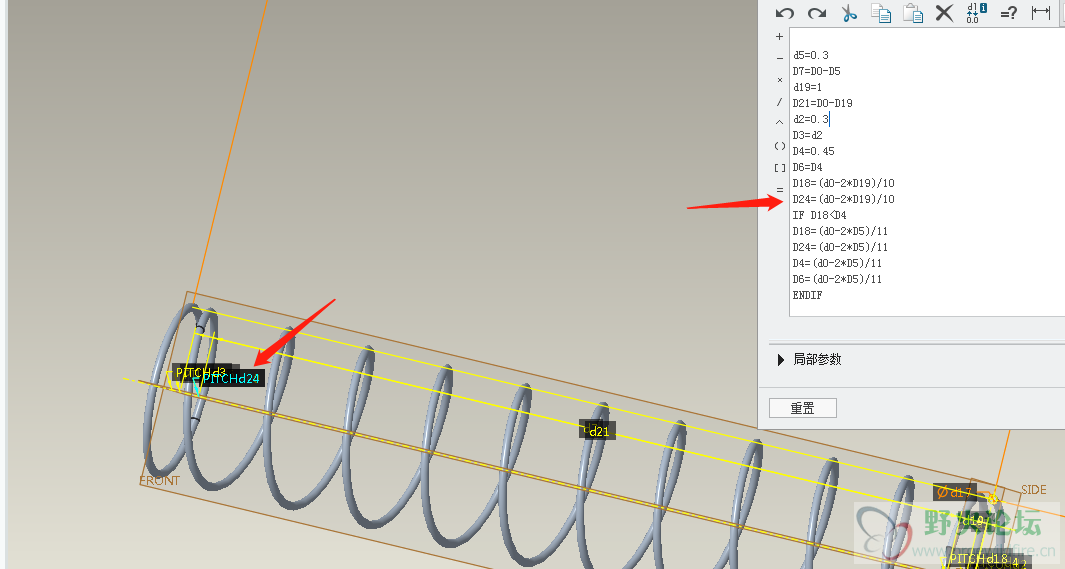Insert round parentheses ()
1065x569 pixels.
pyautogui.click(x=780, y=146)
